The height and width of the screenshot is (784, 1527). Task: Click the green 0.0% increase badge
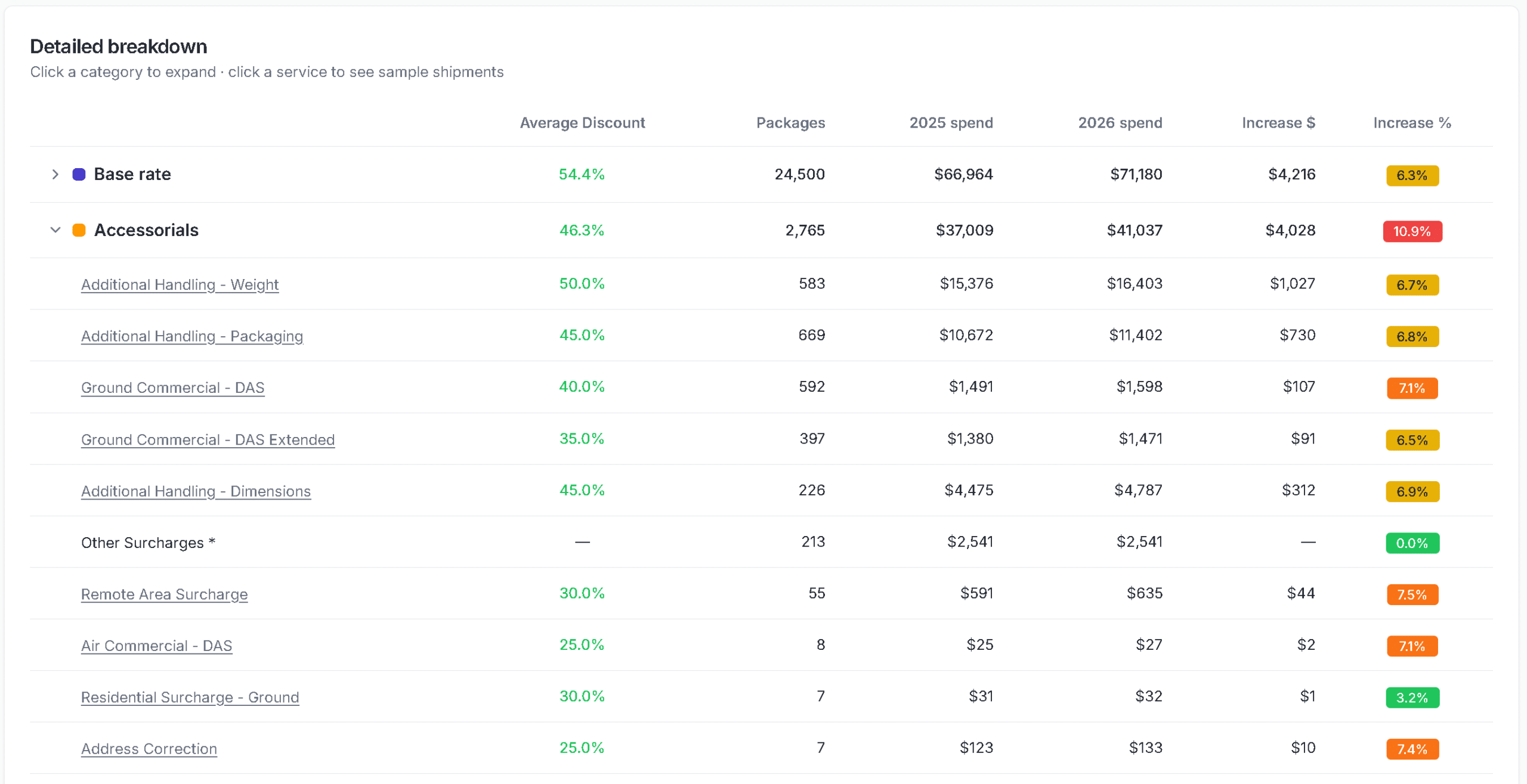pyautogui.click(x=1412, y=543)
